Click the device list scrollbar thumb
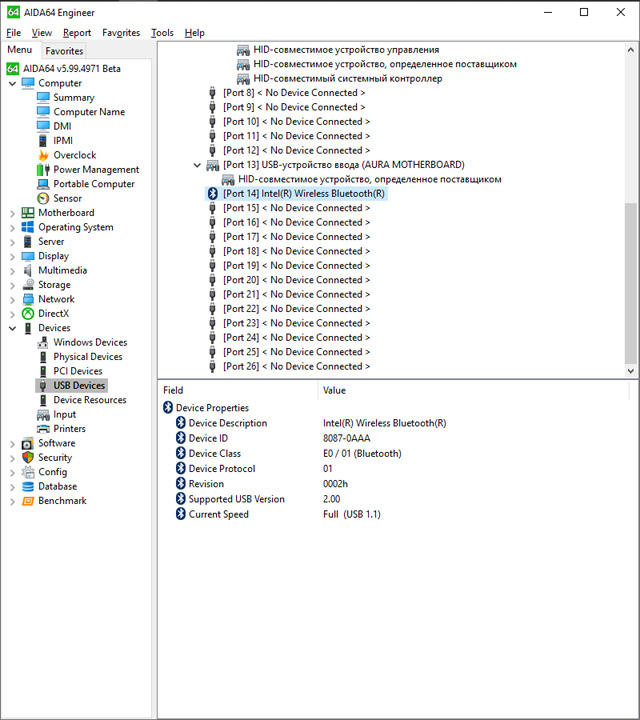640x720 pixels. tap(630, 282)
